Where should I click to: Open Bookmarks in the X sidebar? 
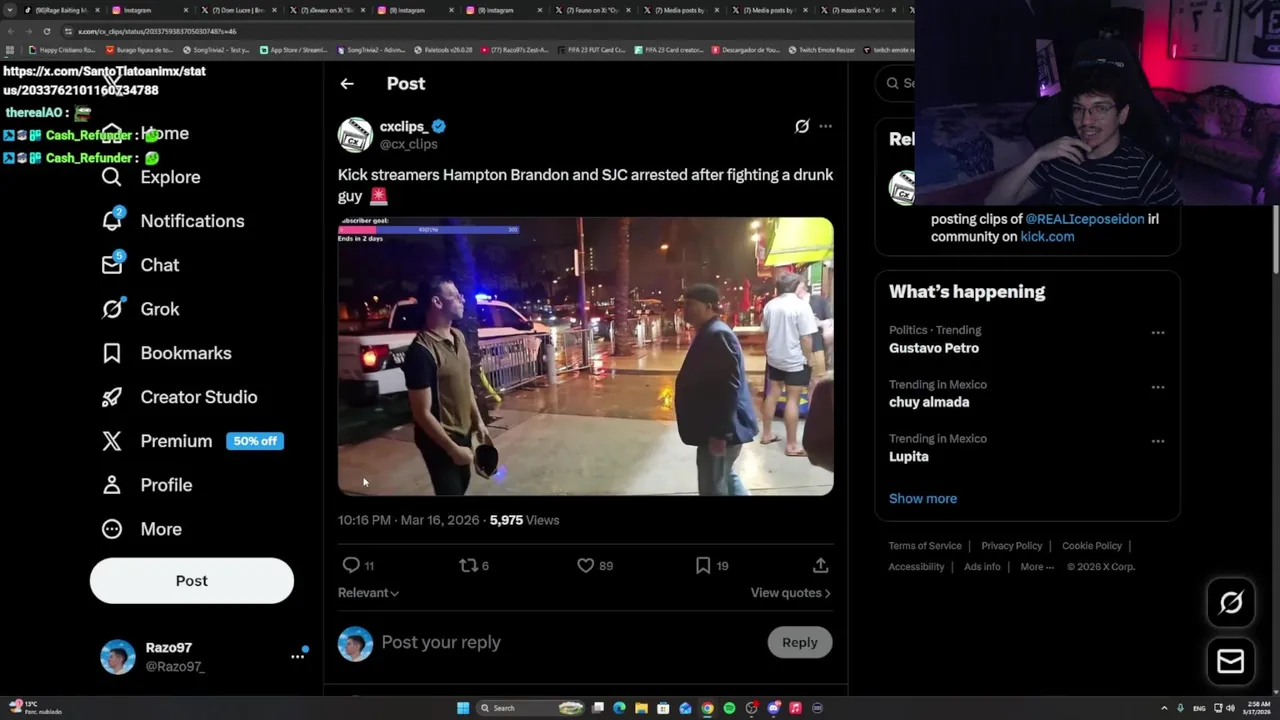166,353
